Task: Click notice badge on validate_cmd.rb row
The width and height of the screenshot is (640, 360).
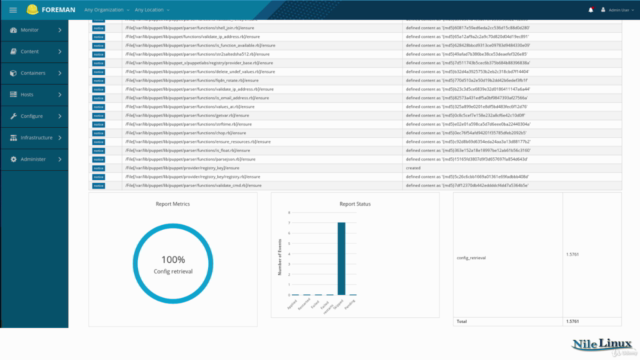Action: pos(98,186)
